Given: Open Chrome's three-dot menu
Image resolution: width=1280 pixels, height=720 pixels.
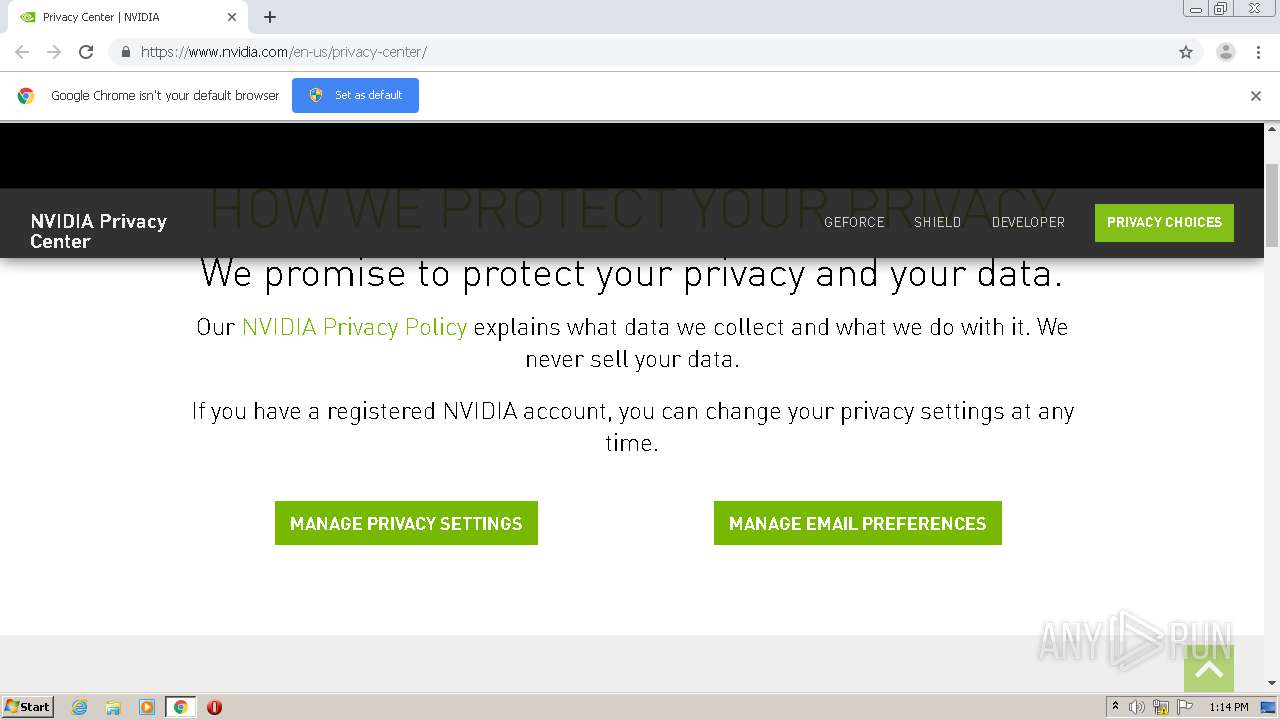Looking at the screenshot, I should [x=1258, y=52].
